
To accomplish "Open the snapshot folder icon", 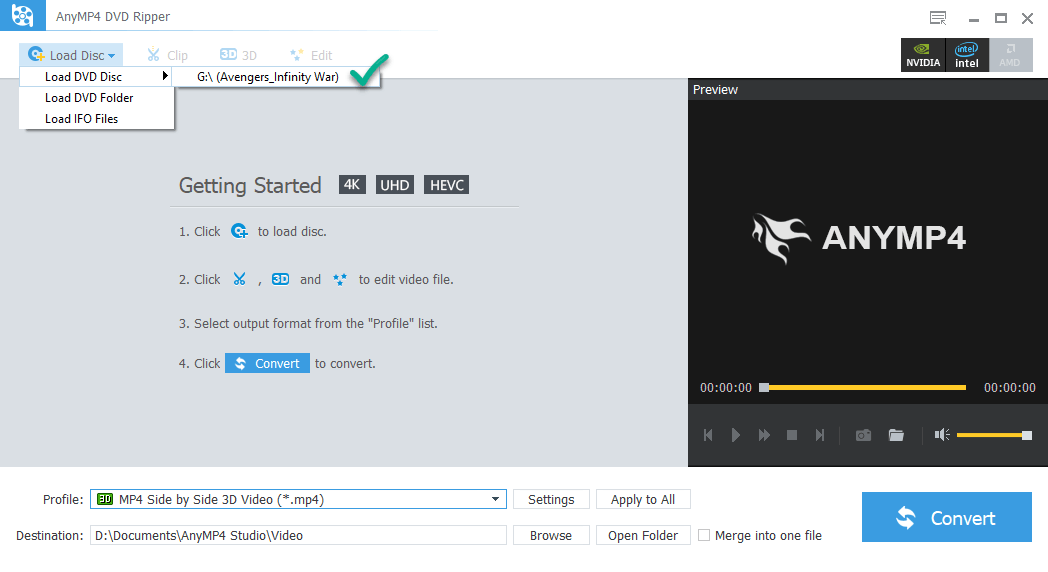I will pos(896,435).
